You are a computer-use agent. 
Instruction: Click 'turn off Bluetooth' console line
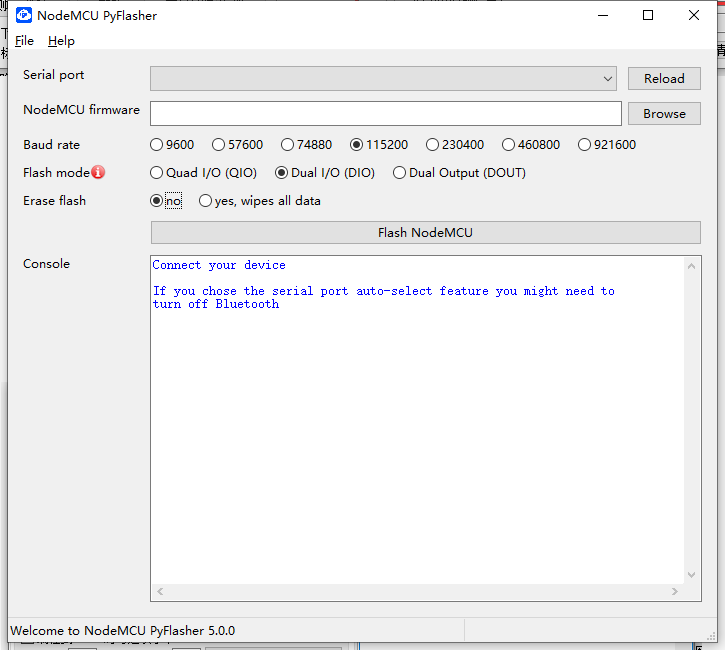click(x=216, y=304)
